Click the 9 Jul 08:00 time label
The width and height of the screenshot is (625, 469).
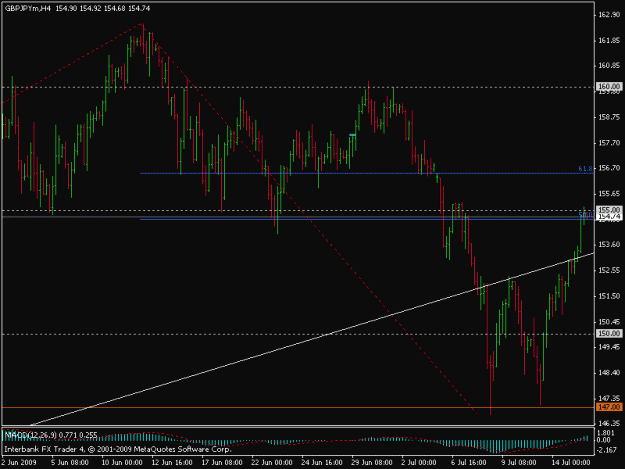pyautogui.click(x=519, y=462)
